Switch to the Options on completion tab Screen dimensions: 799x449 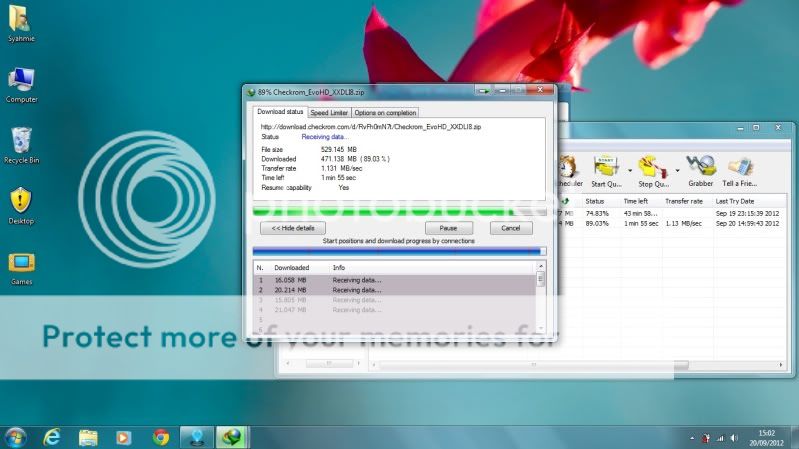[385, 113]
